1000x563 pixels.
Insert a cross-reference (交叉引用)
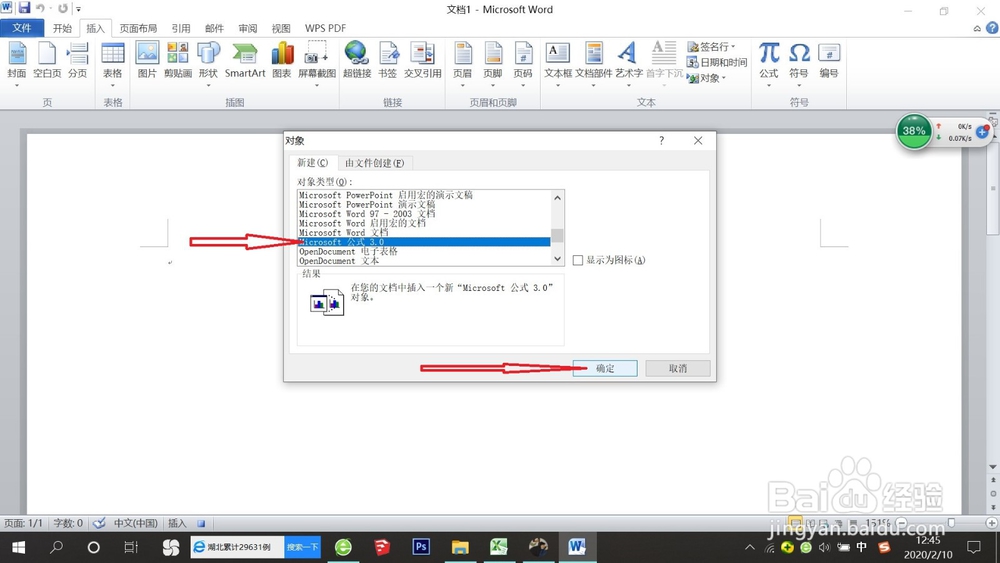[x=422, y=61]
